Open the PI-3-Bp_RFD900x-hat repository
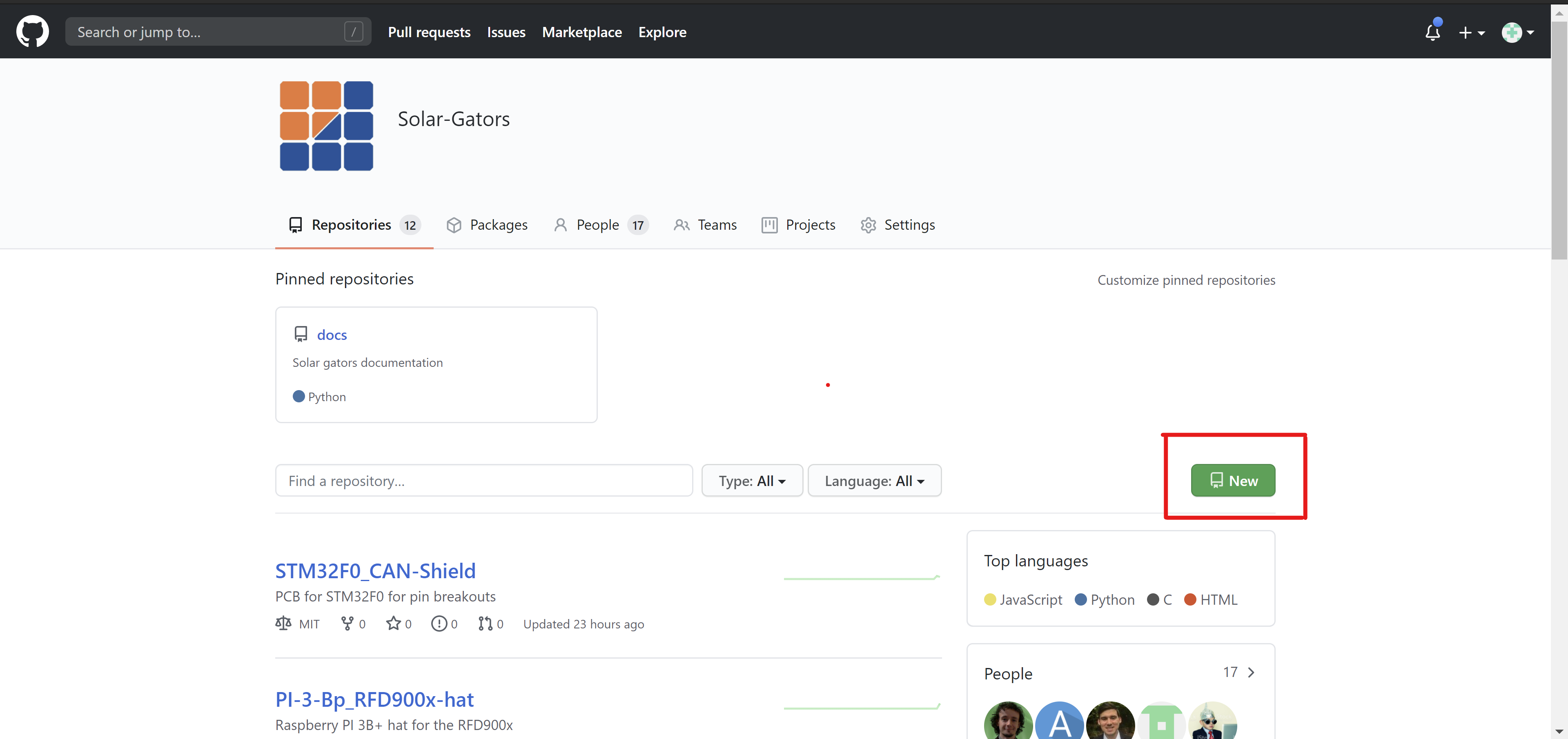 [x=374, y=699]
